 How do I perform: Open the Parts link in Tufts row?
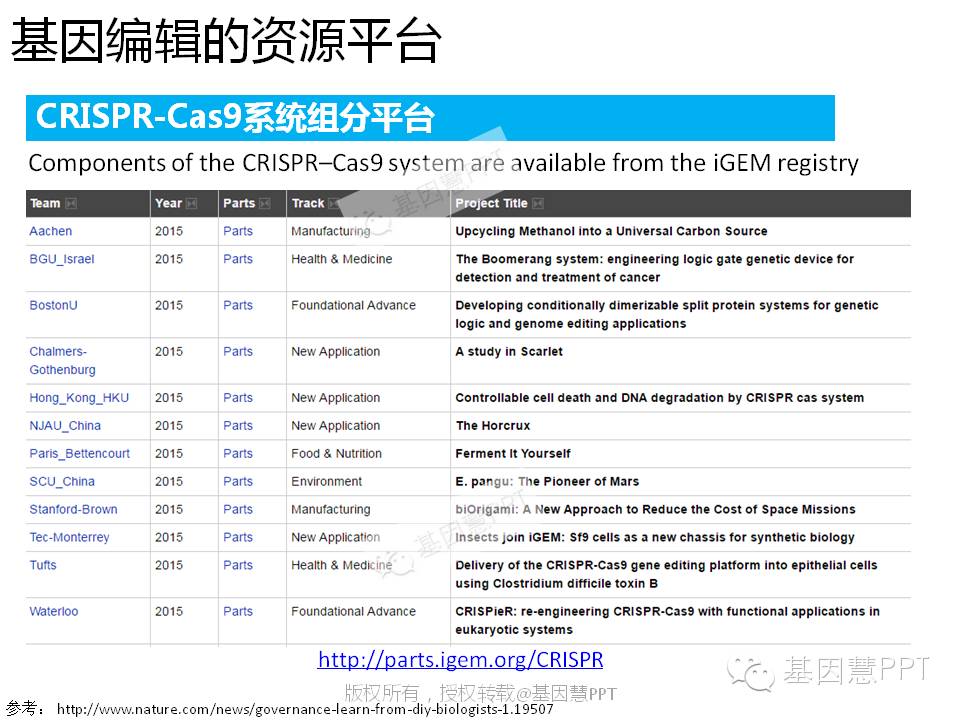(238, 566)
